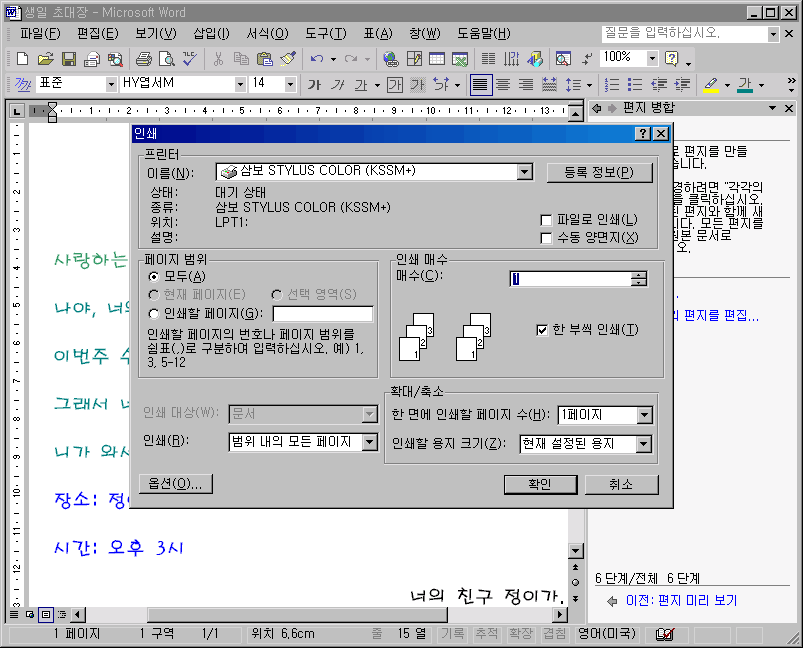Open the 보기(V) menu
Image resolution: width=803 pixels, height=648 pixels.
(x=156, y=34)
